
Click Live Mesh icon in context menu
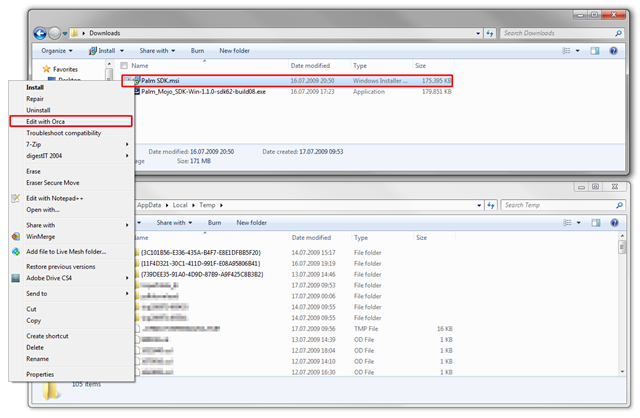point(16,252)
